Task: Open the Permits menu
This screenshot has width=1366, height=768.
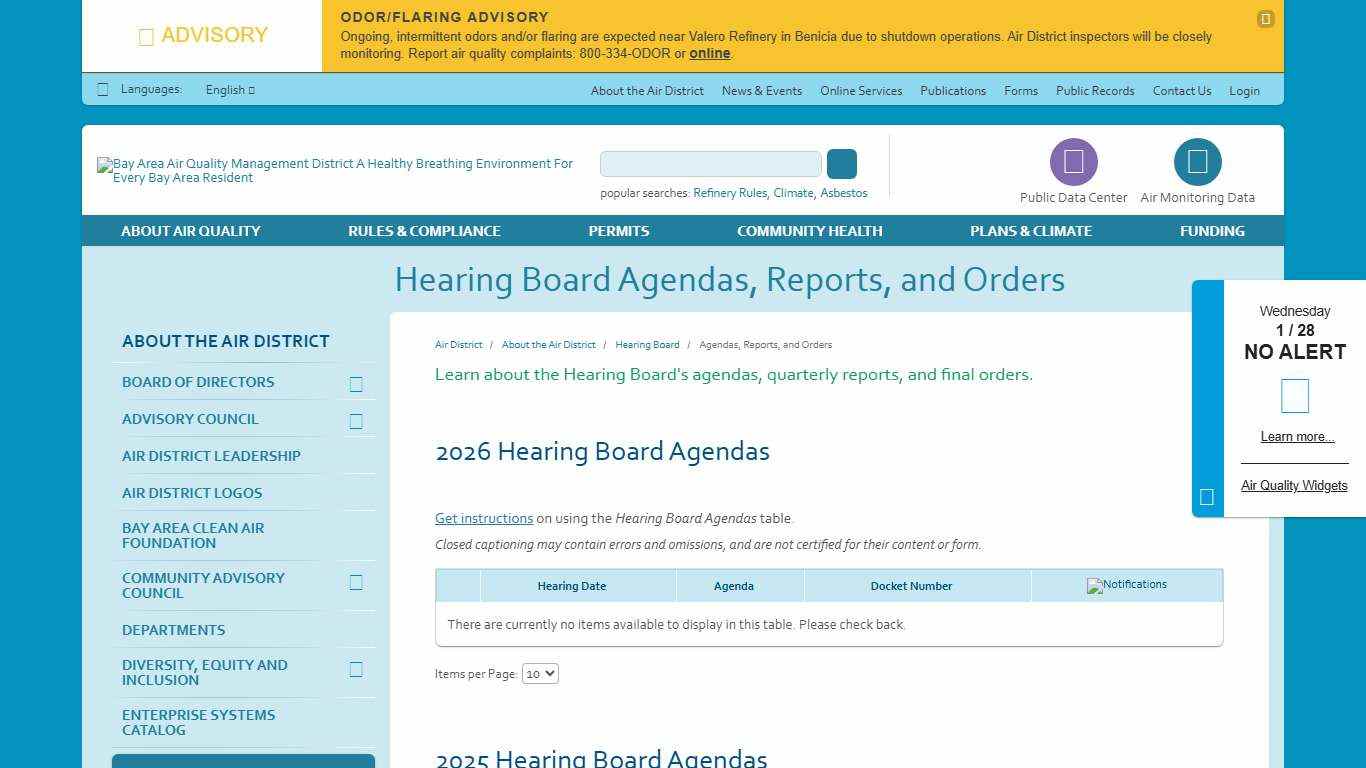Action: 618,231
